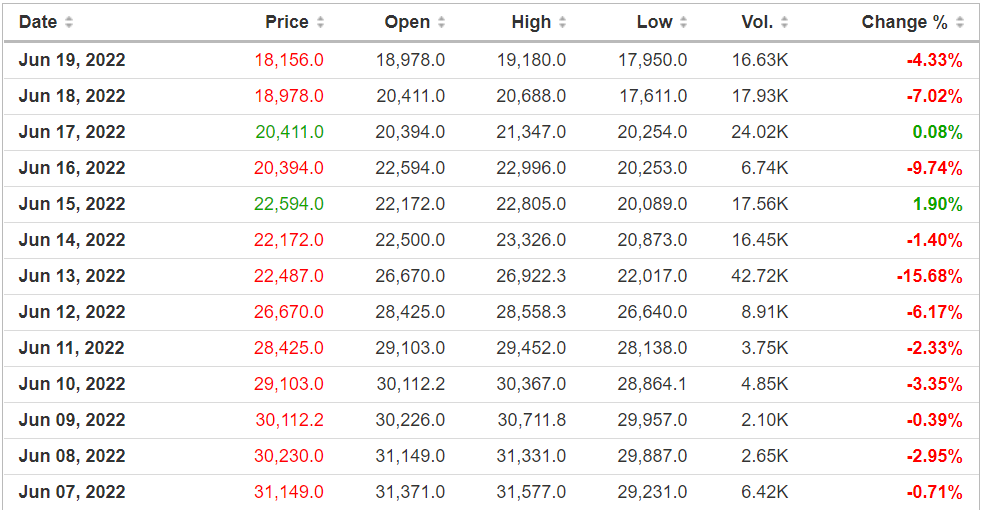Click the High value 19,180.0
The height and width of the screenshot is (510, 983).
[x=532, y=60]
